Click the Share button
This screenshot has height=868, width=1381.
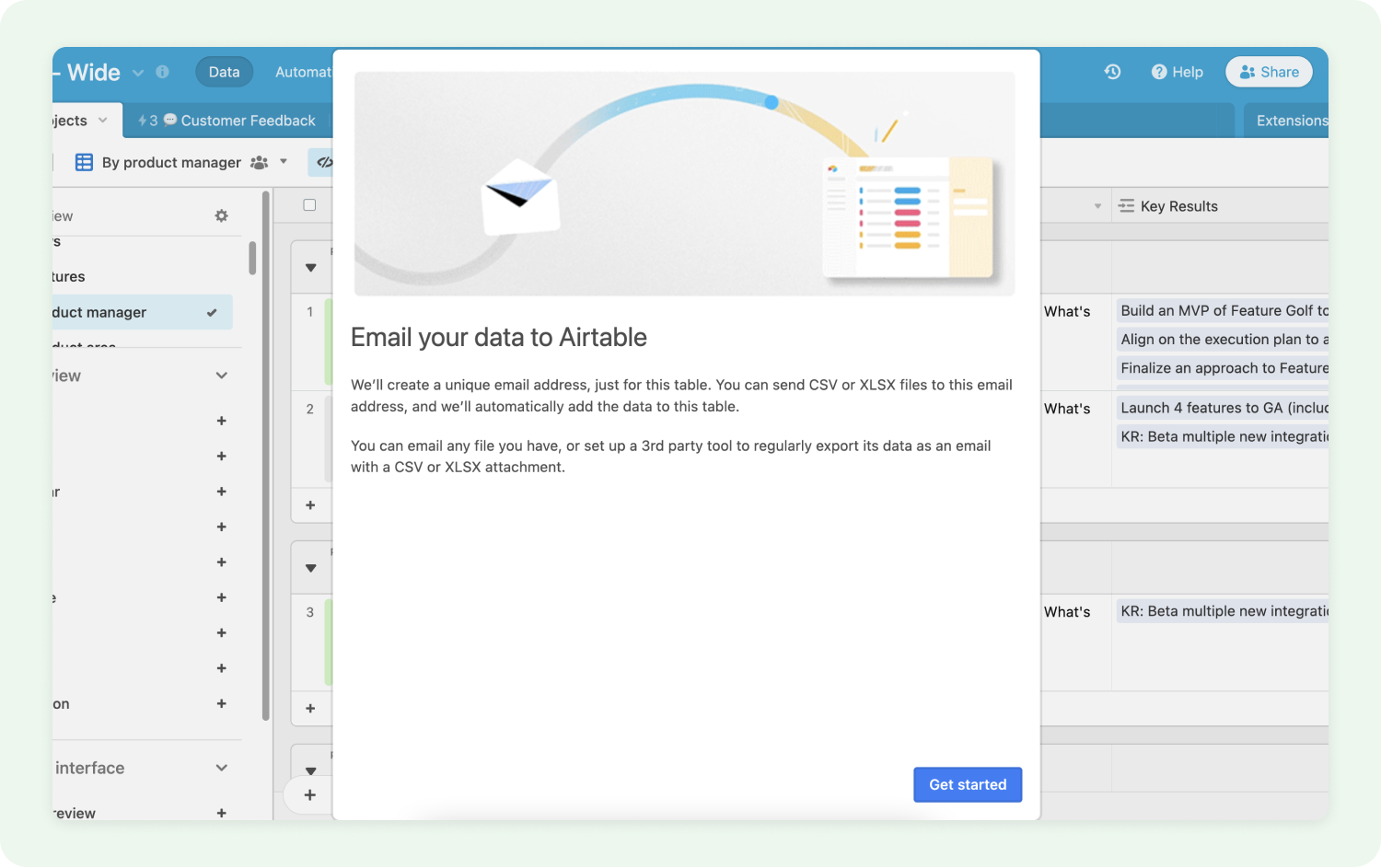point(1269,72)
